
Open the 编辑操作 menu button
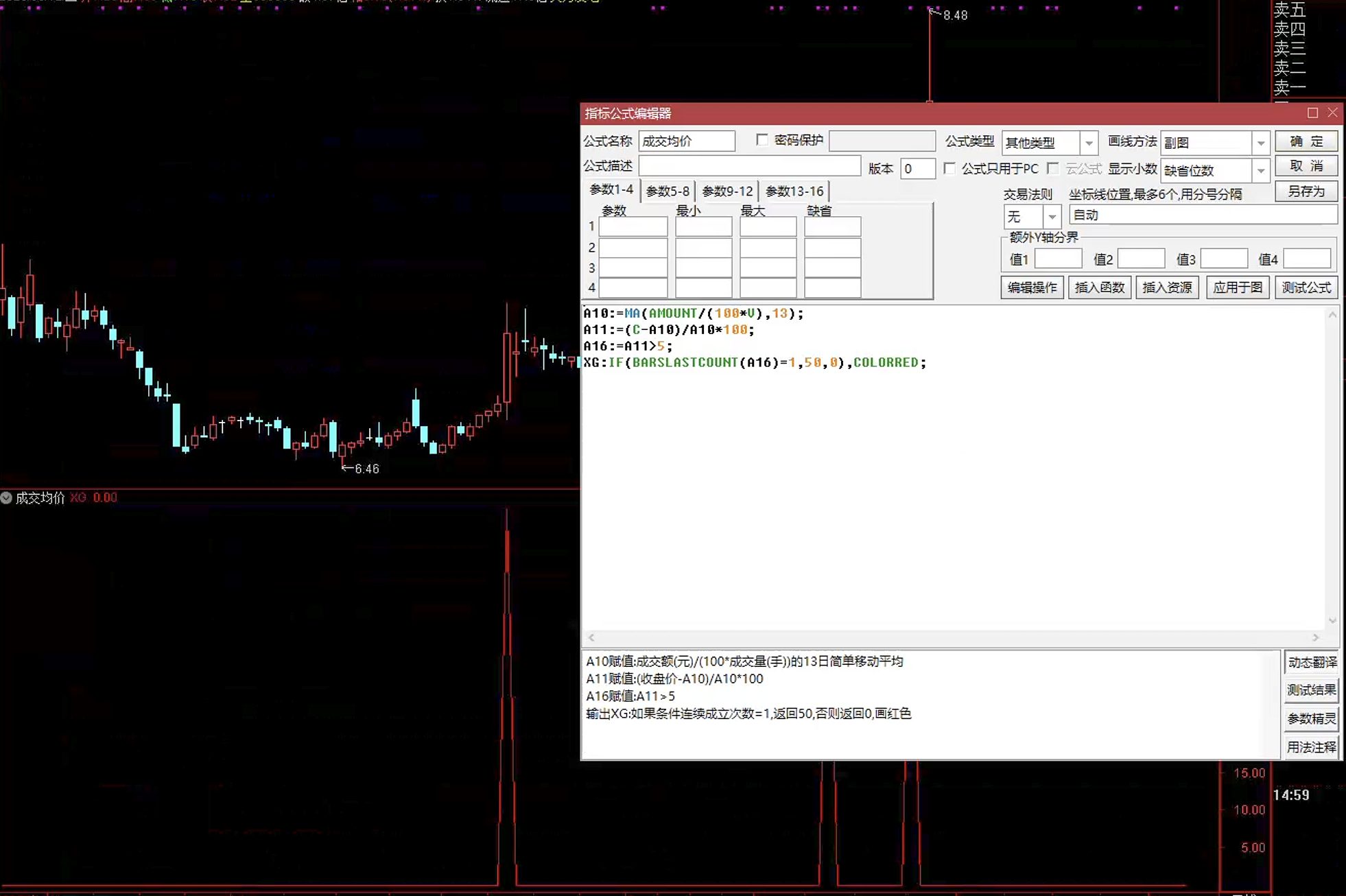(1032, 287)
